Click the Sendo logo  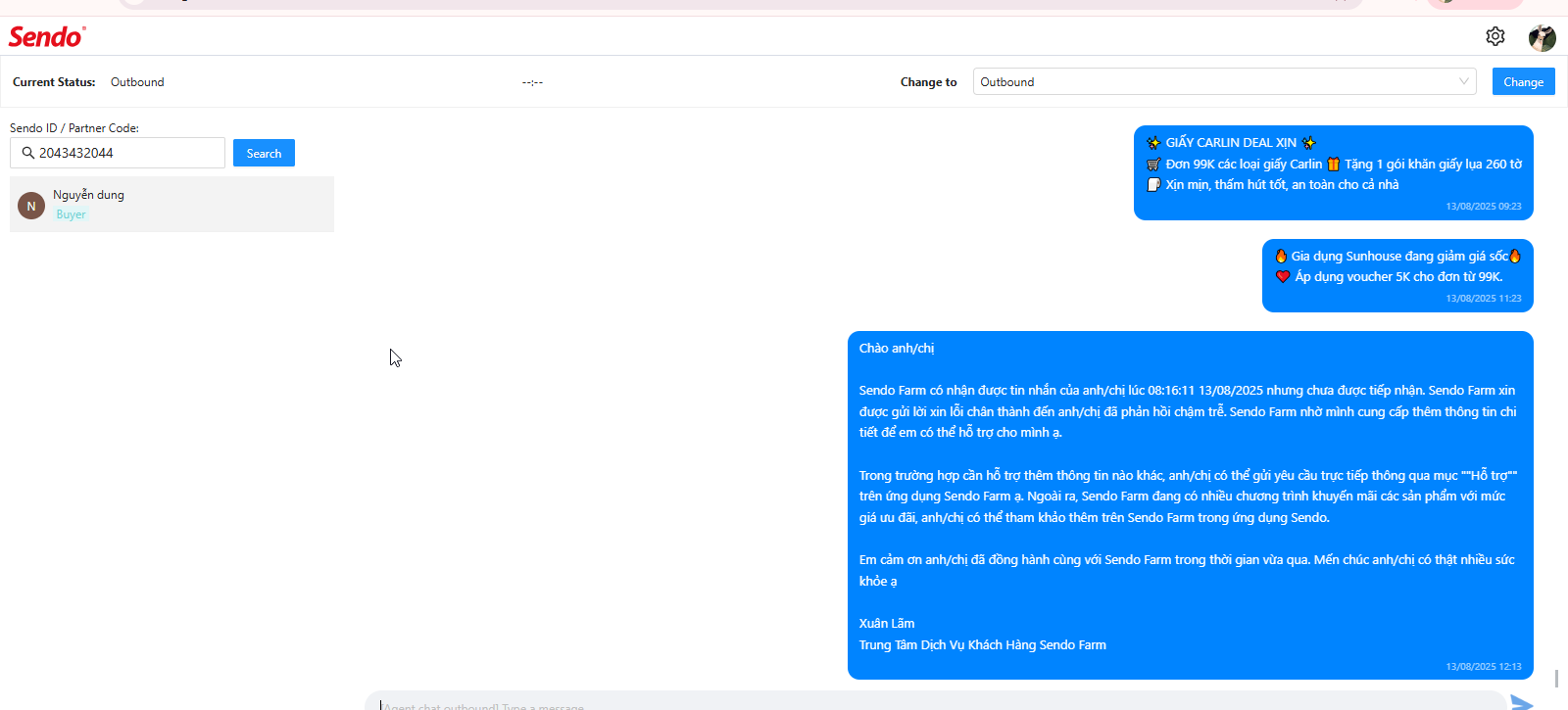point(47,36)
